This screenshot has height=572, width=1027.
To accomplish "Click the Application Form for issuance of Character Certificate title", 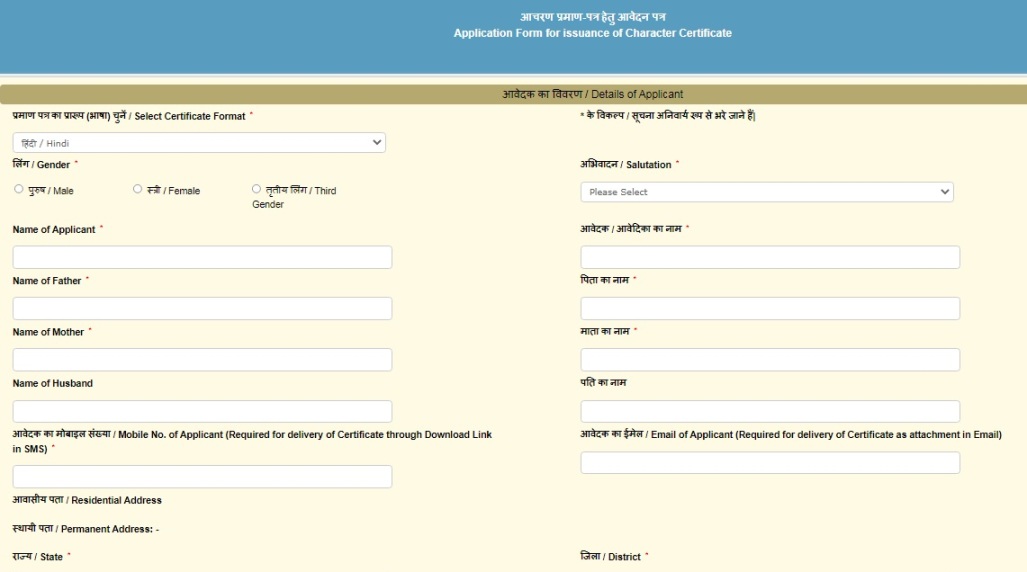I will click(x=593, y=33).
